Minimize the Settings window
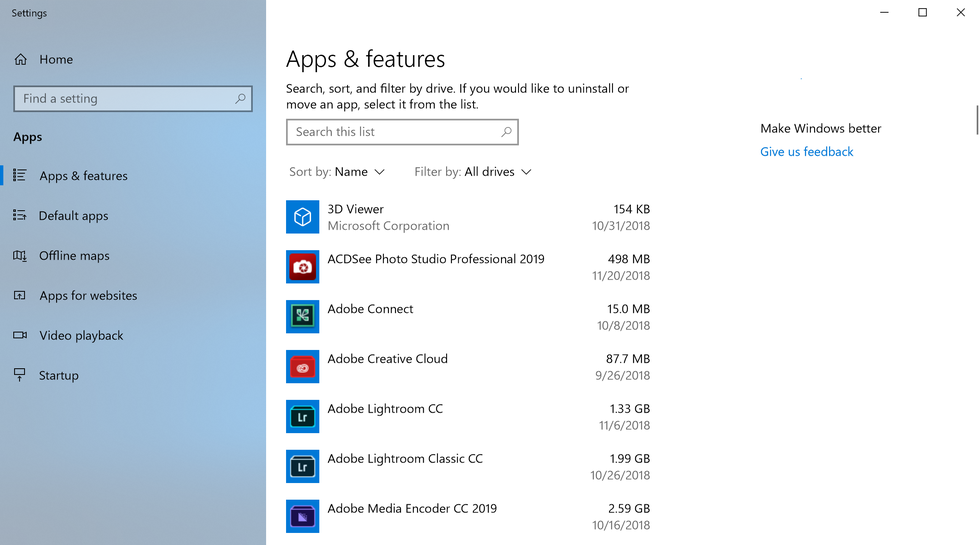Screen dimensions: 980x545 click(x=884, y=12)
